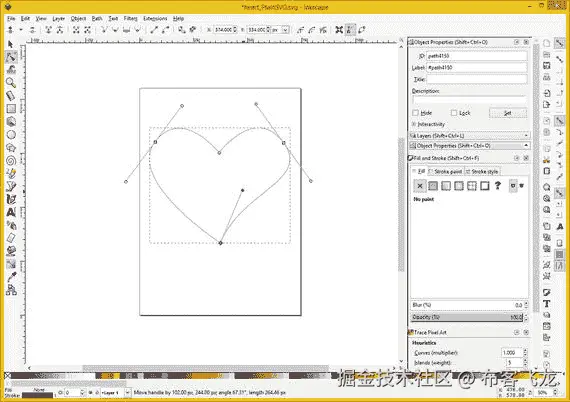Toggle snapping enable button at top right
This screenshot has width=570, height=402.
click(560, 43)
